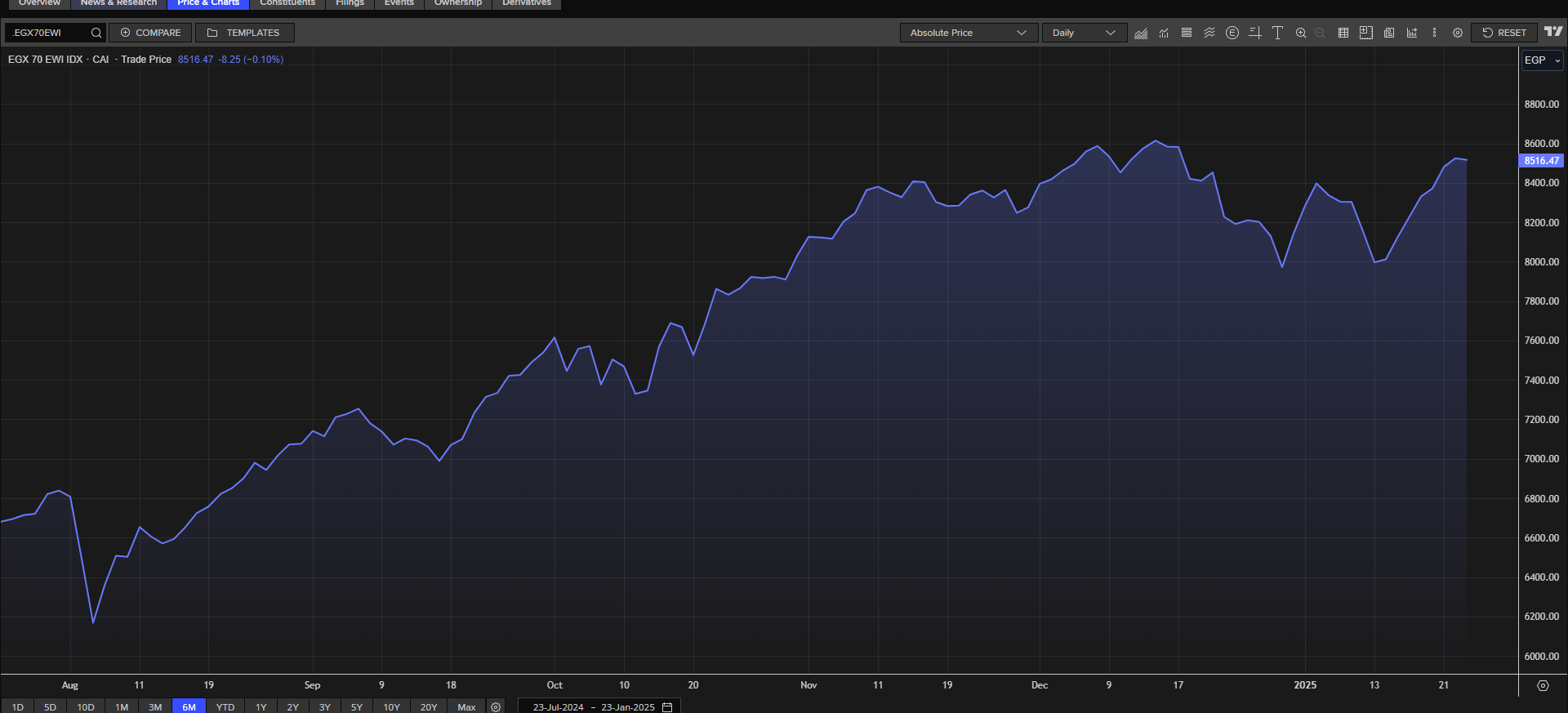The width and height of the screenshot is (1568, 713).
Task: Open the chart type area icon
Action: tap(1141, 33)
